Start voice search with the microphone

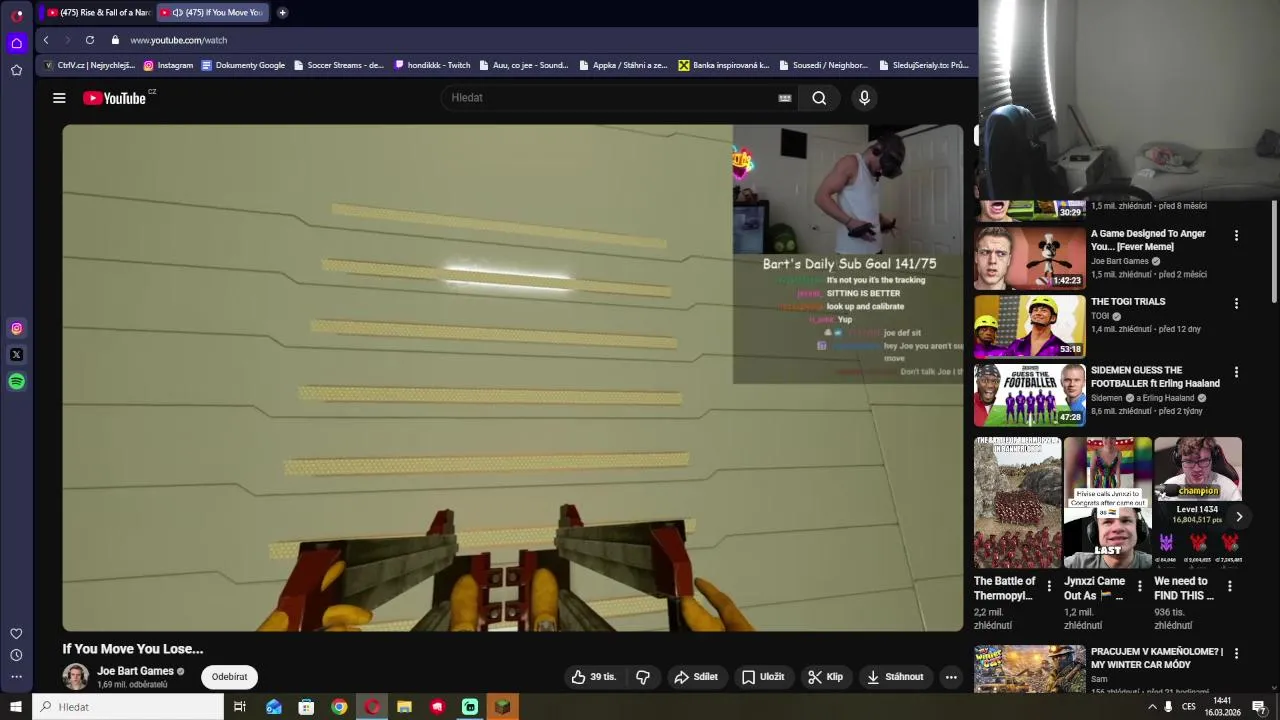(x=865, y=97)
